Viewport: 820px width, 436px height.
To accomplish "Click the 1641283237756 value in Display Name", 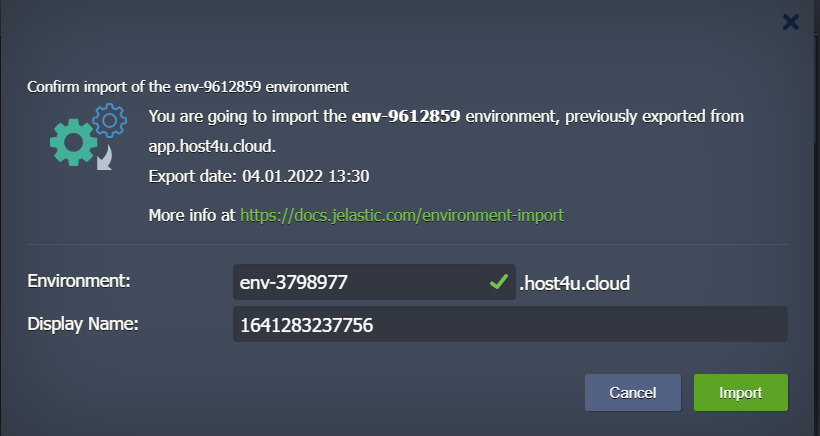I will point(306,325).
